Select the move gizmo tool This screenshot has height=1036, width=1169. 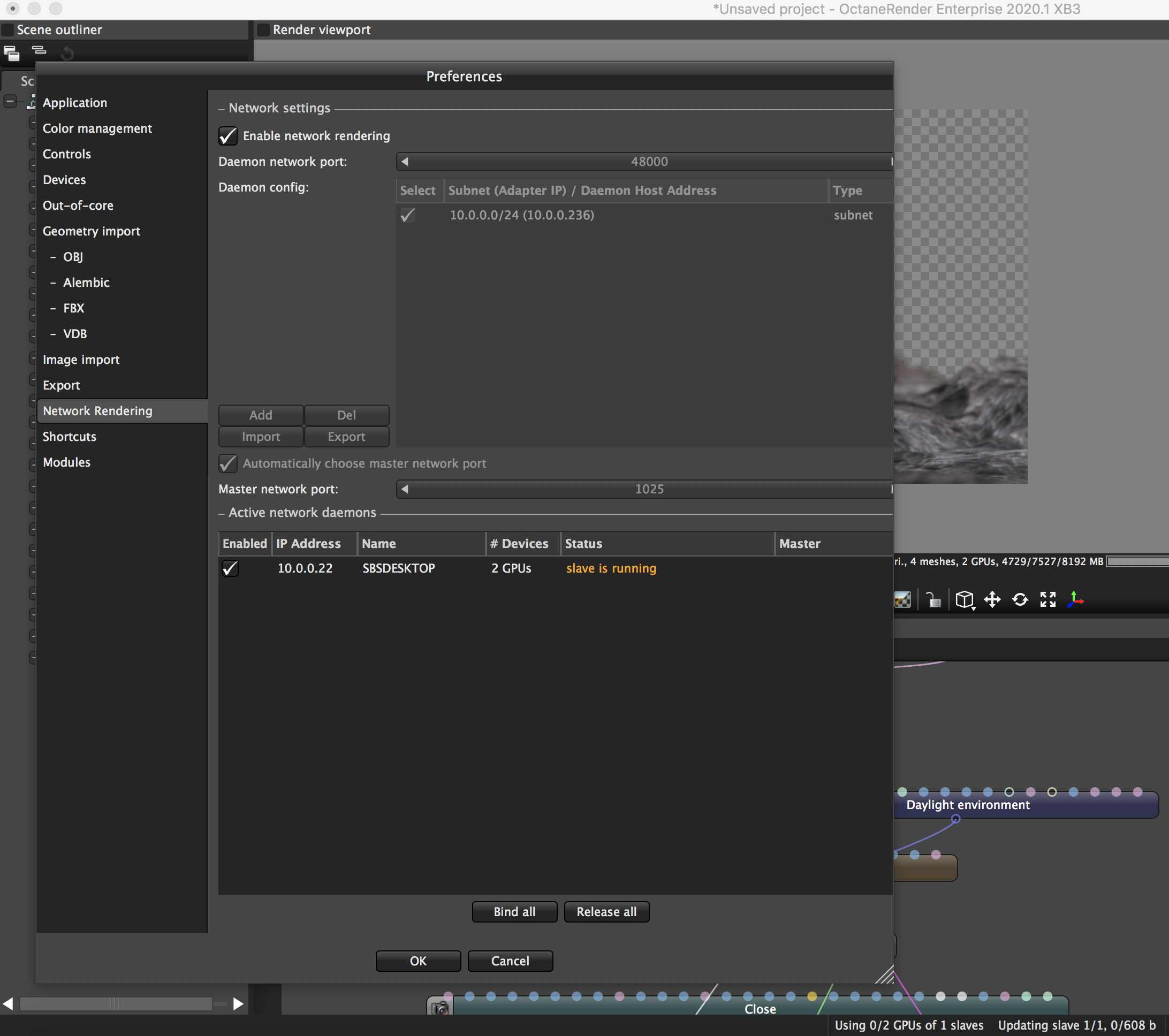click(x=992, y=600)
